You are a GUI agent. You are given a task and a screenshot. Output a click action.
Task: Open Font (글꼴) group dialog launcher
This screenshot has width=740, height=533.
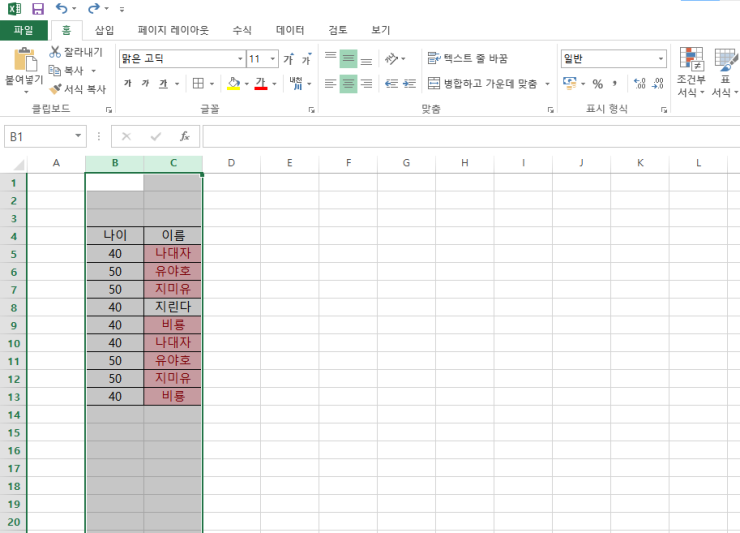click(x=311, y=110)
